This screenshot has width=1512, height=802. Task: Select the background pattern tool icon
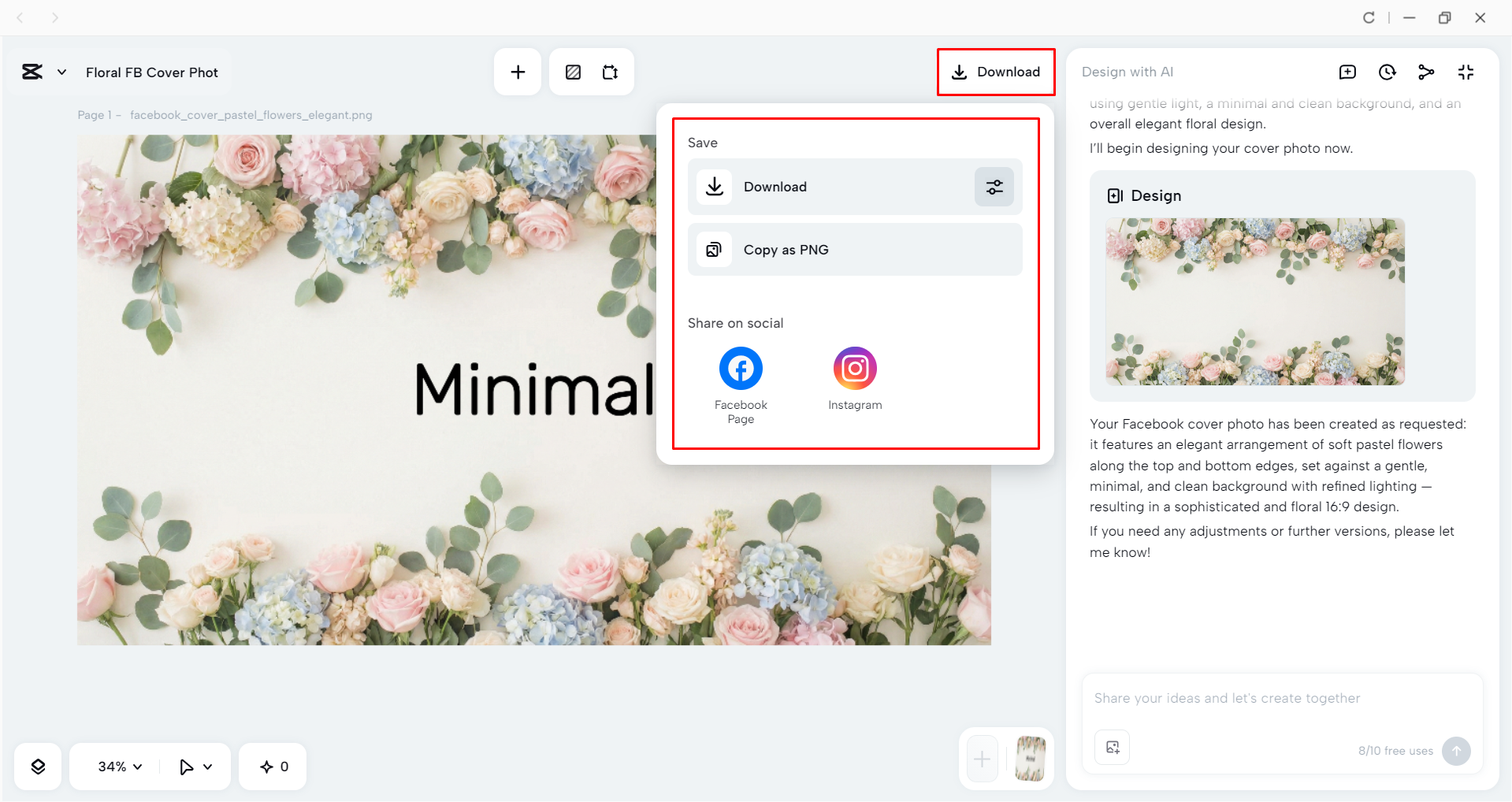[x=574, y=72]
